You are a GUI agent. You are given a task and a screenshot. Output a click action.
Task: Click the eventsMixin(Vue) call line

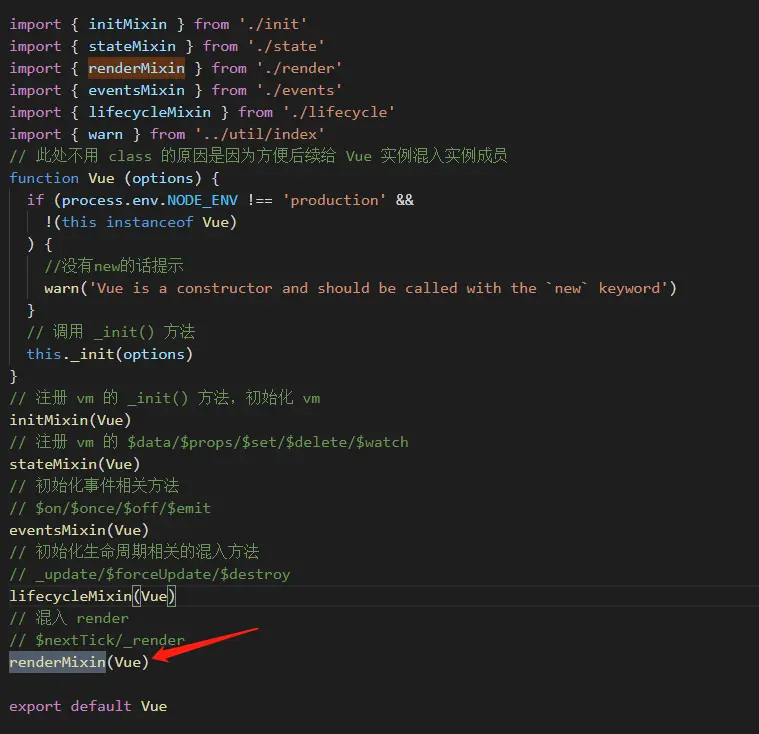click(x=79, y=530)
